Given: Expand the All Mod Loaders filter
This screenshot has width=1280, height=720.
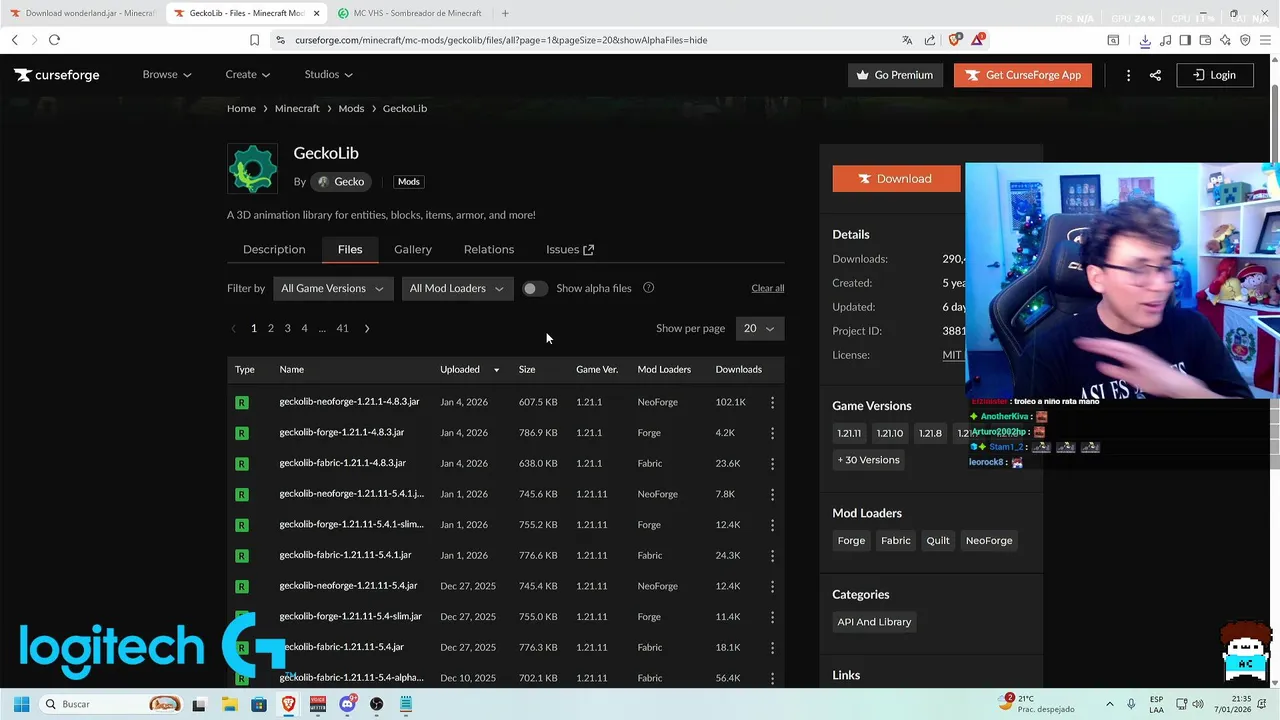Looking at the screenshot, I should (x=457, y=288).
